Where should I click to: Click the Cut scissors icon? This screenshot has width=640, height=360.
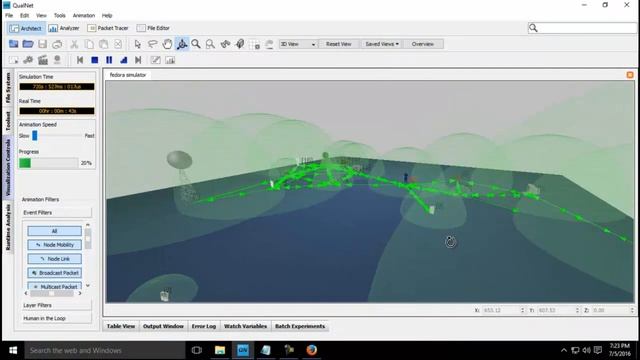(x=74, y=44)
